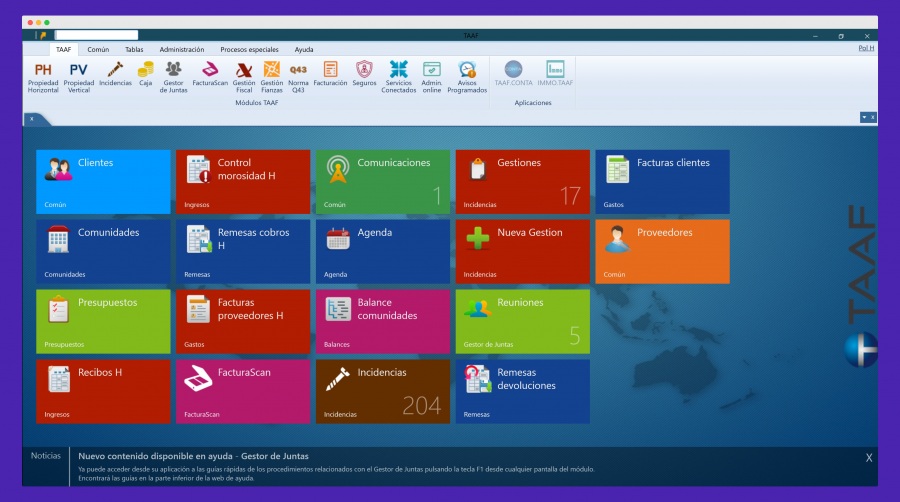Screen dimensions: 900x502
Task: Open the Comunidades tile
Action: point(103,252)
